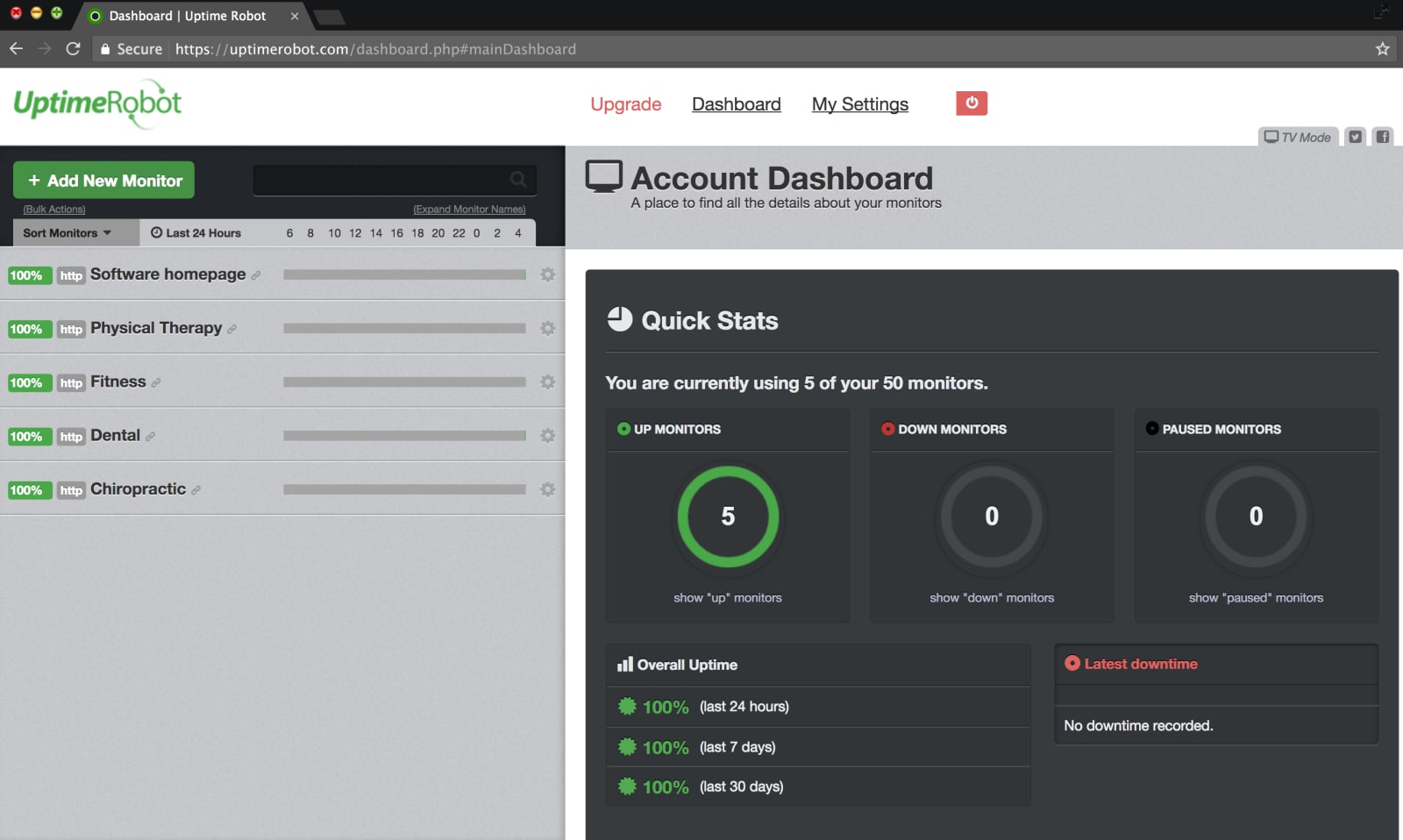Click Expand Monitor Names link
Screen dimensions: 1403x840
click(469, 210)
